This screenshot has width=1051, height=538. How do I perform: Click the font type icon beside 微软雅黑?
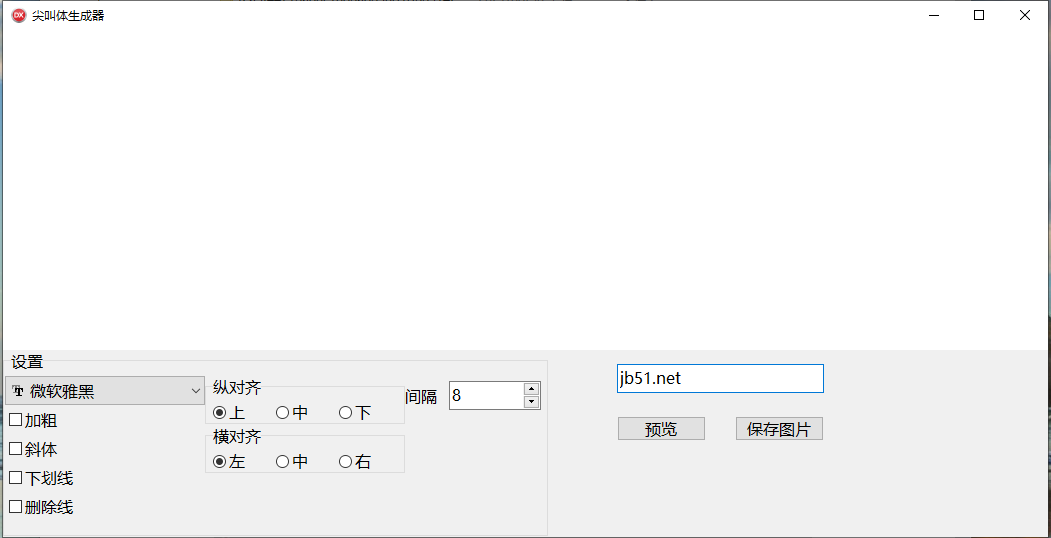18,391
